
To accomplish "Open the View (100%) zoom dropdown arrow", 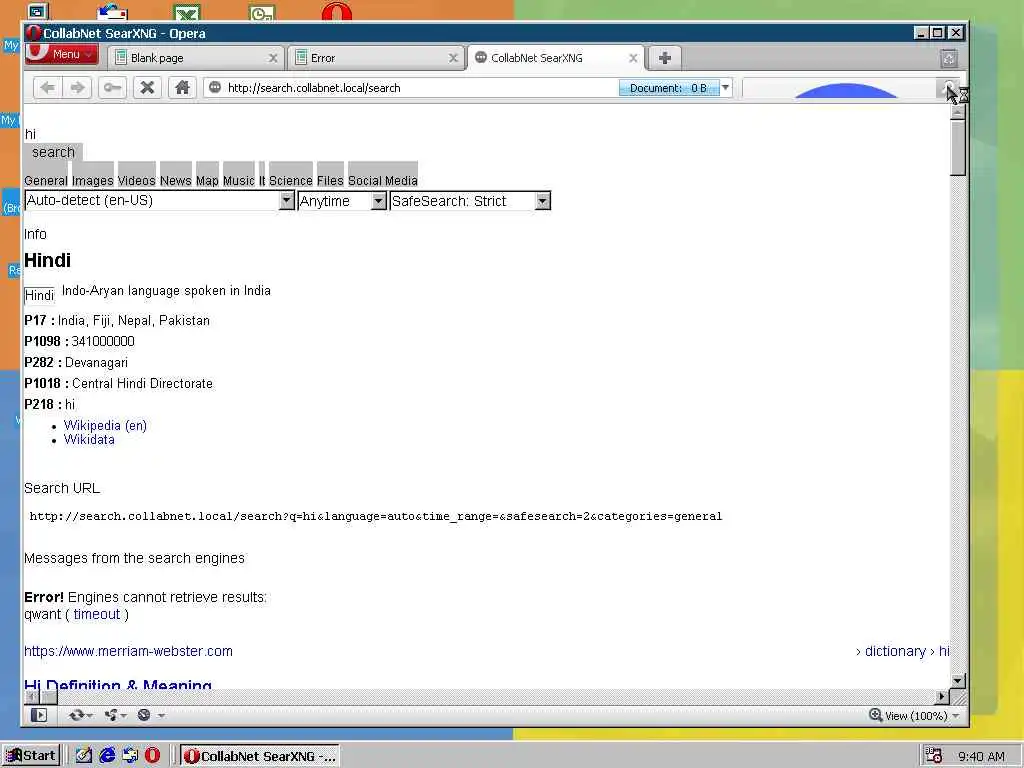I will (x=956, y=716).
